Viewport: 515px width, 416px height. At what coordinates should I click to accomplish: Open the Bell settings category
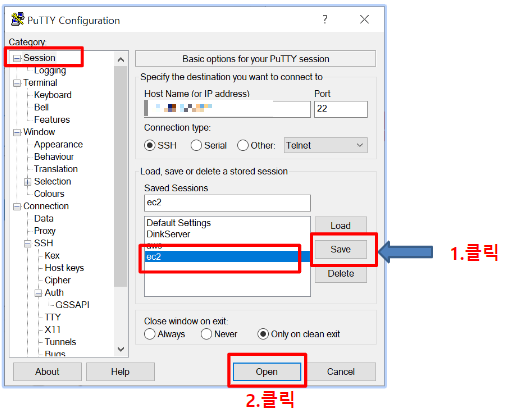coord(41,107)
